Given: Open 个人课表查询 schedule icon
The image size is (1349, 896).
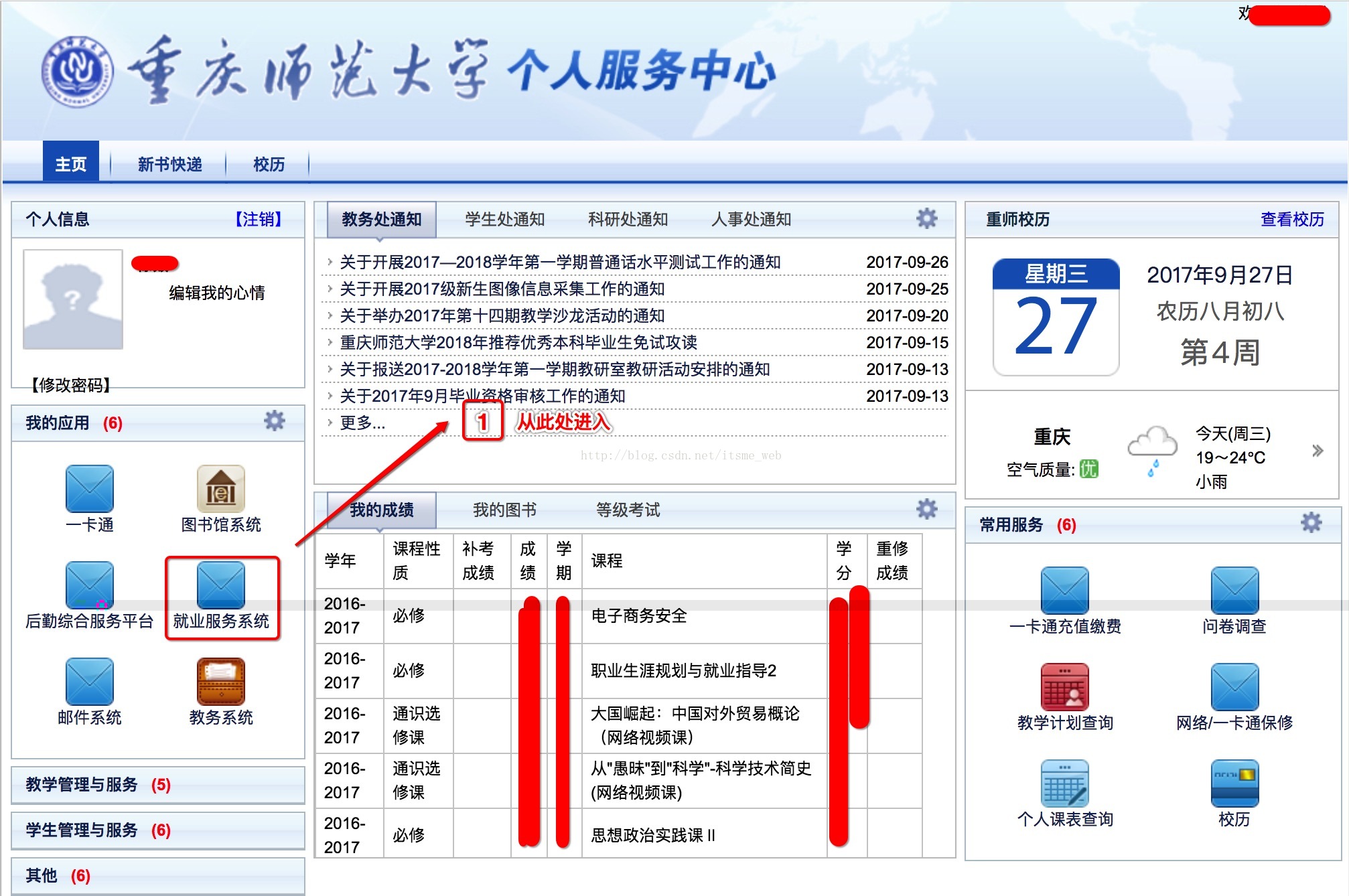Looking at the screenshot, I should coord(1064,783).
